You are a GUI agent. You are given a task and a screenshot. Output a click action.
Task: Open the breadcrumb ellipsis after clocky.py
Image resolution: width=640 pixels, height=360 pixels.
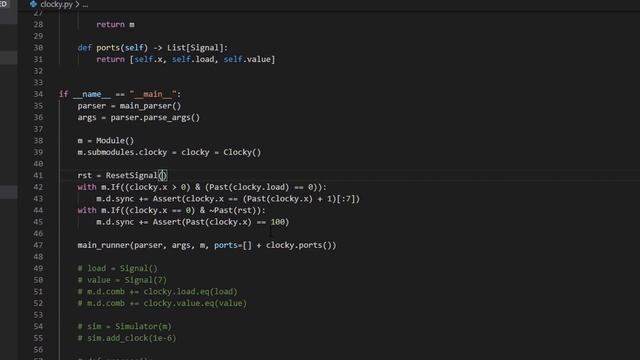click(x=85, y=4)
